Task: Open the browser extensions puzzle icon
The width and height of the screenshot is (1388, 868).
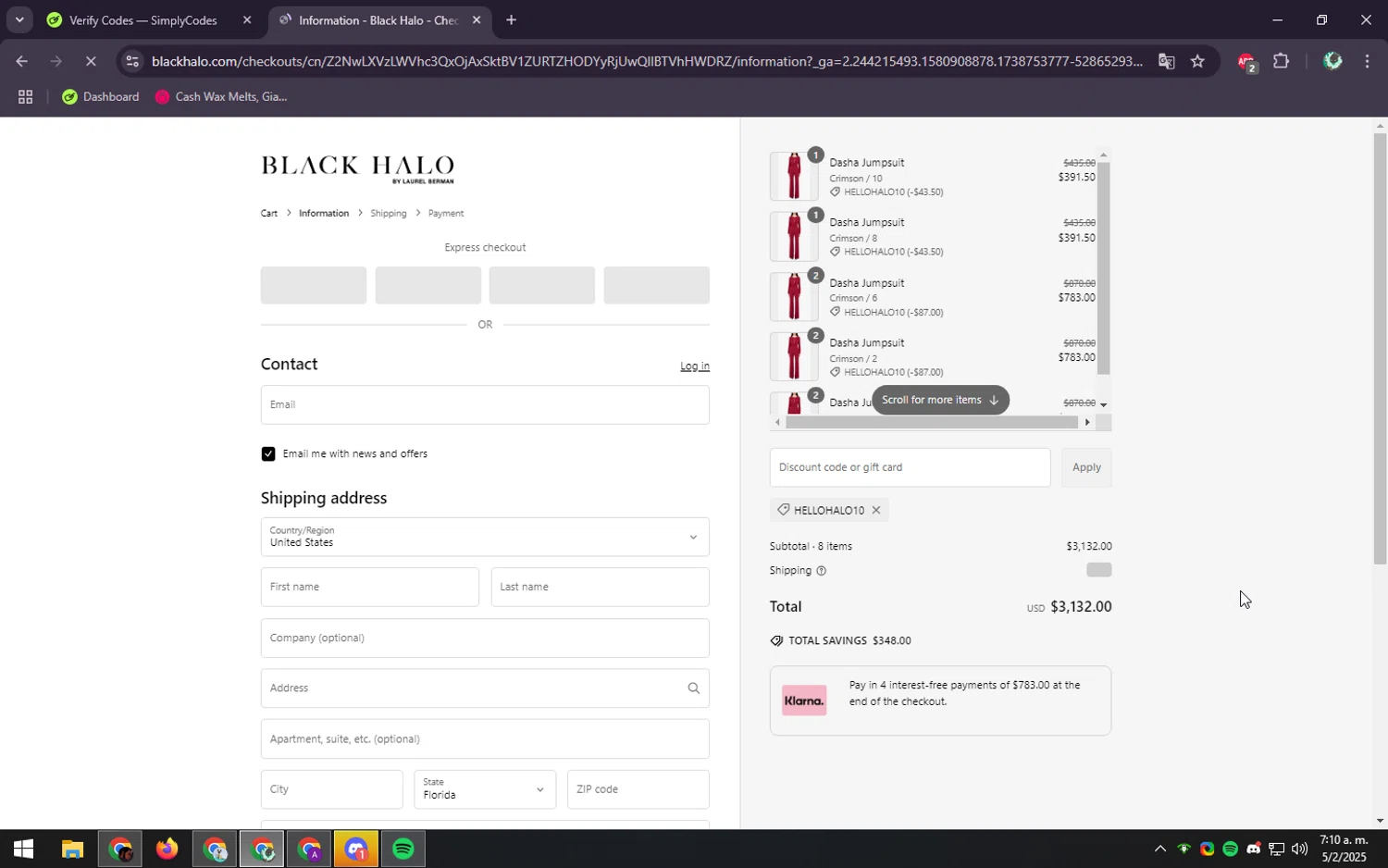Action: tap(1281, 61)
